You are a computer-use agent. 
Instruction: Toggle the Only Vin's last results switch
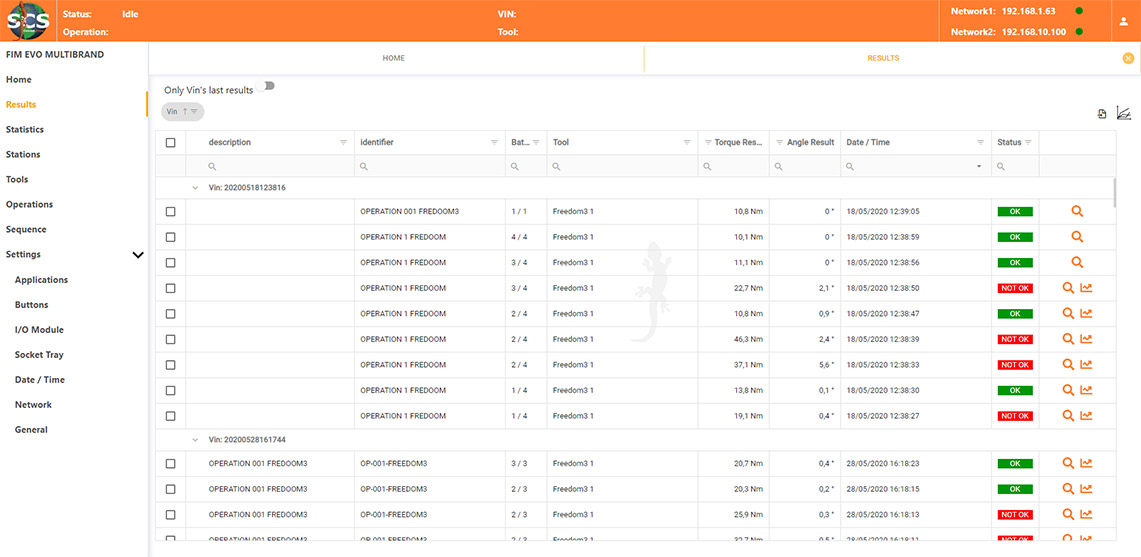coord(266,87)
